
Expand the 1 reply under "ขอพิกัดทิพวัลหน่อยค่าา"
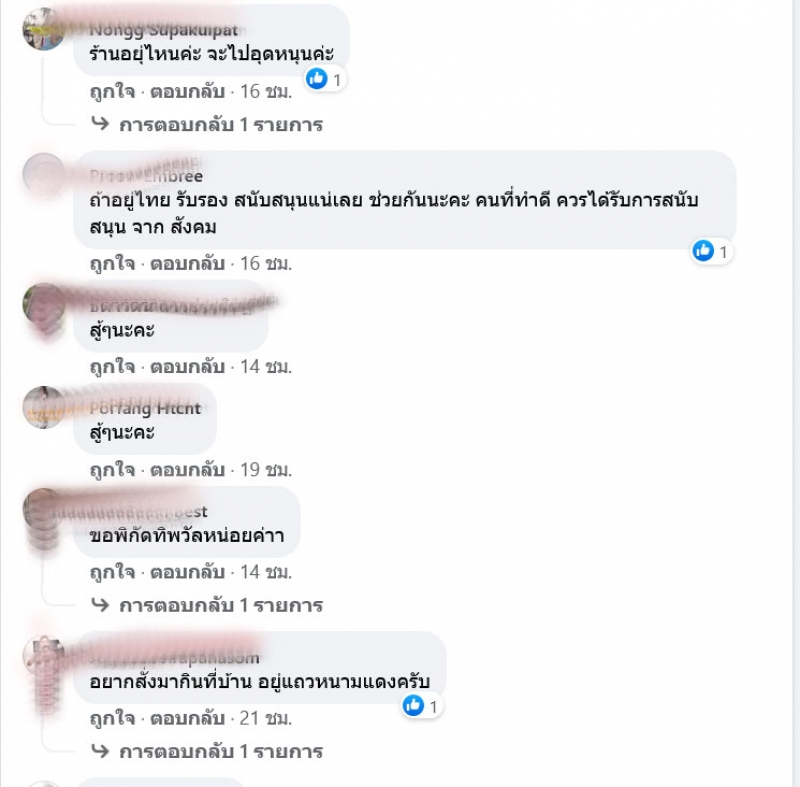click(221, 605)
